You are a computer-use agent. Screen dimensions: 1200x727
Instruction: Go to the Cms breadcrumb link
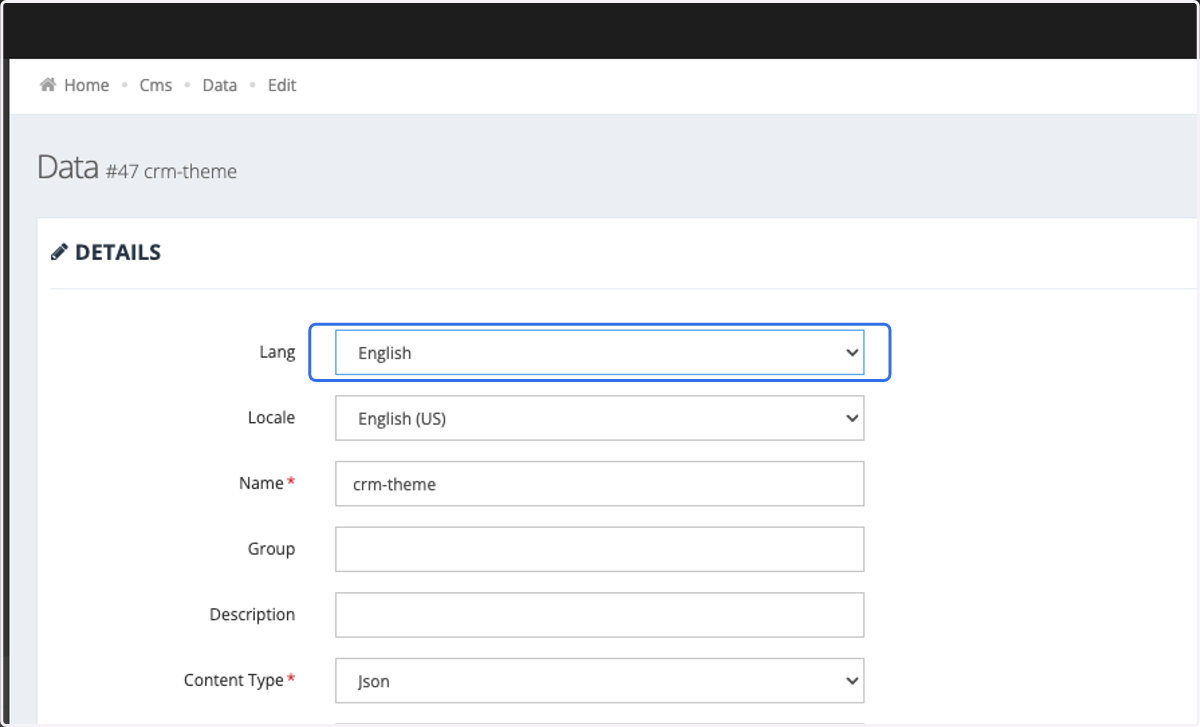[x=155, y=85]
